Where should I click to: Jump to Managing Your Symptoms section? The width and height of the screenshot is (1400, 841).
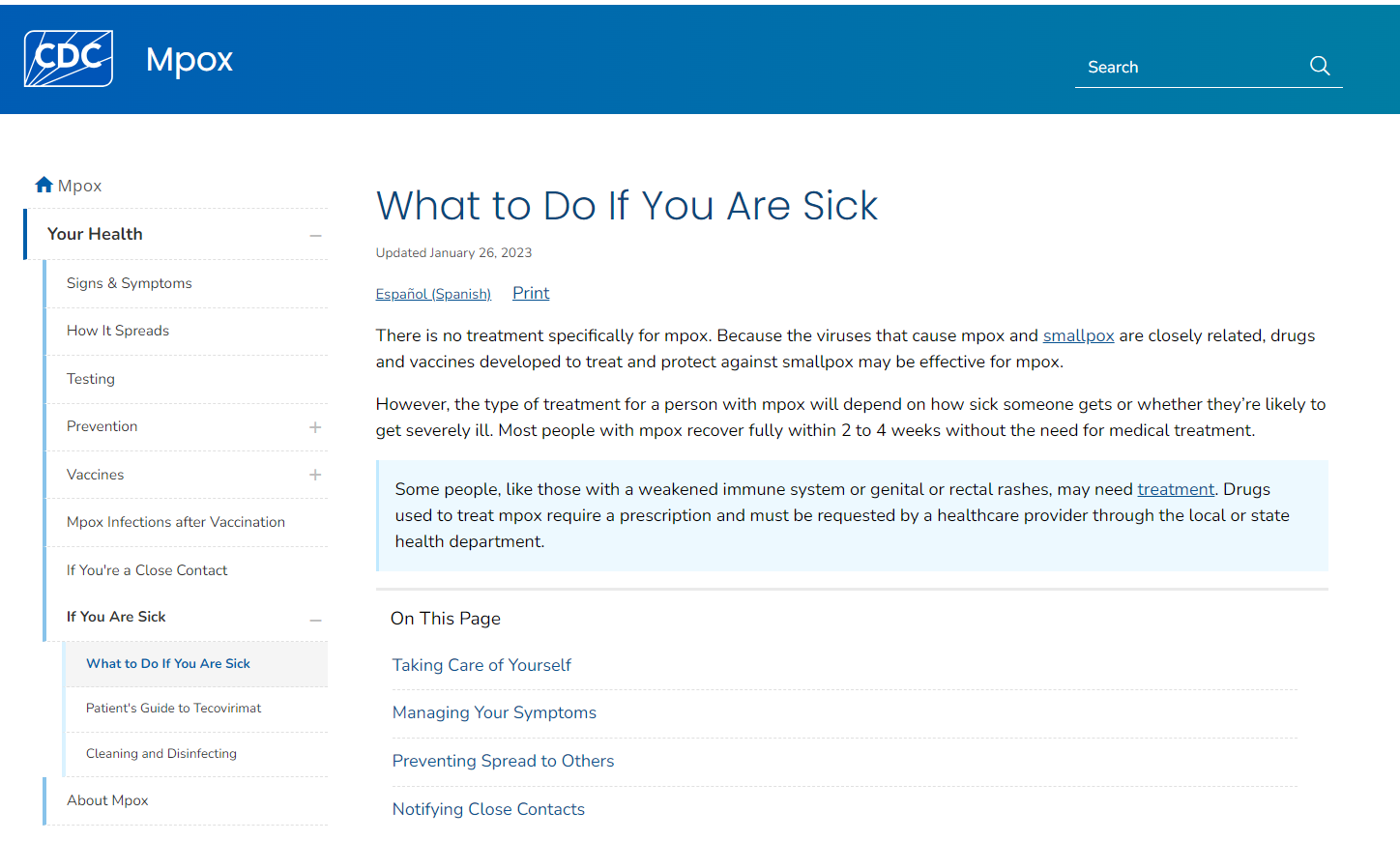[x=494, y=712]
